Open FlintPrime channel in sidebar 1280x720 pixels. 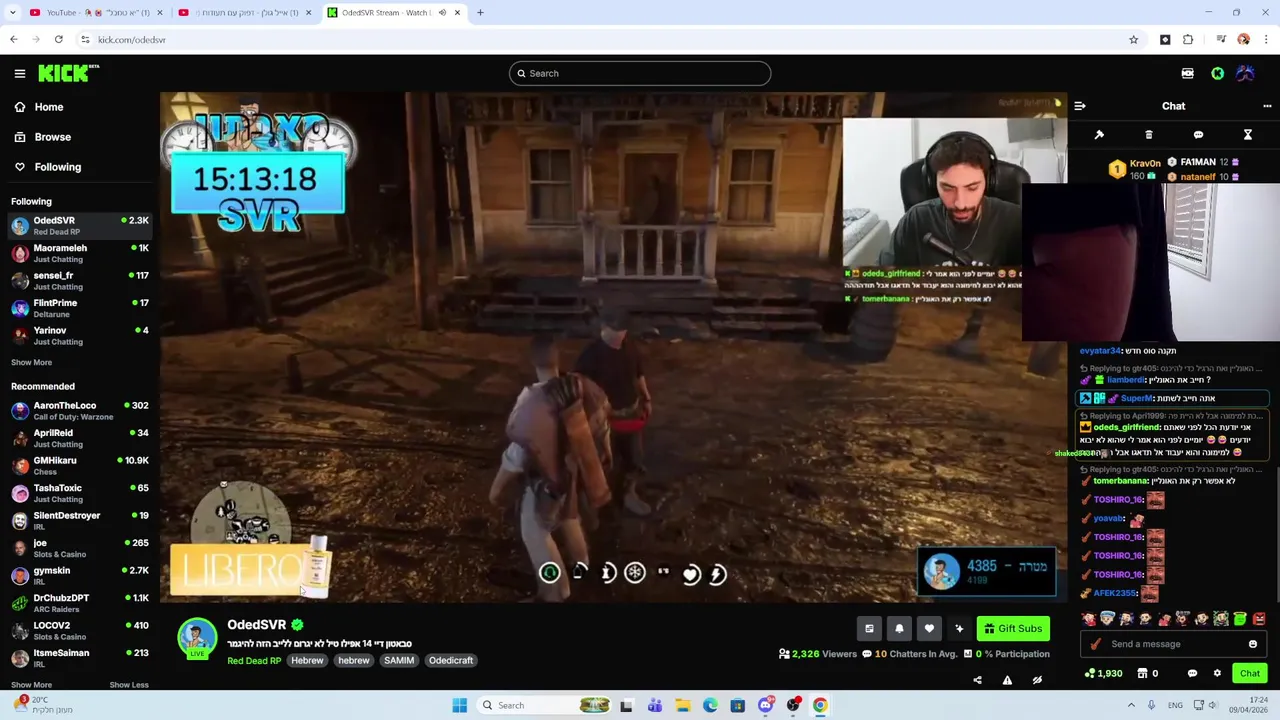point(80,308)
